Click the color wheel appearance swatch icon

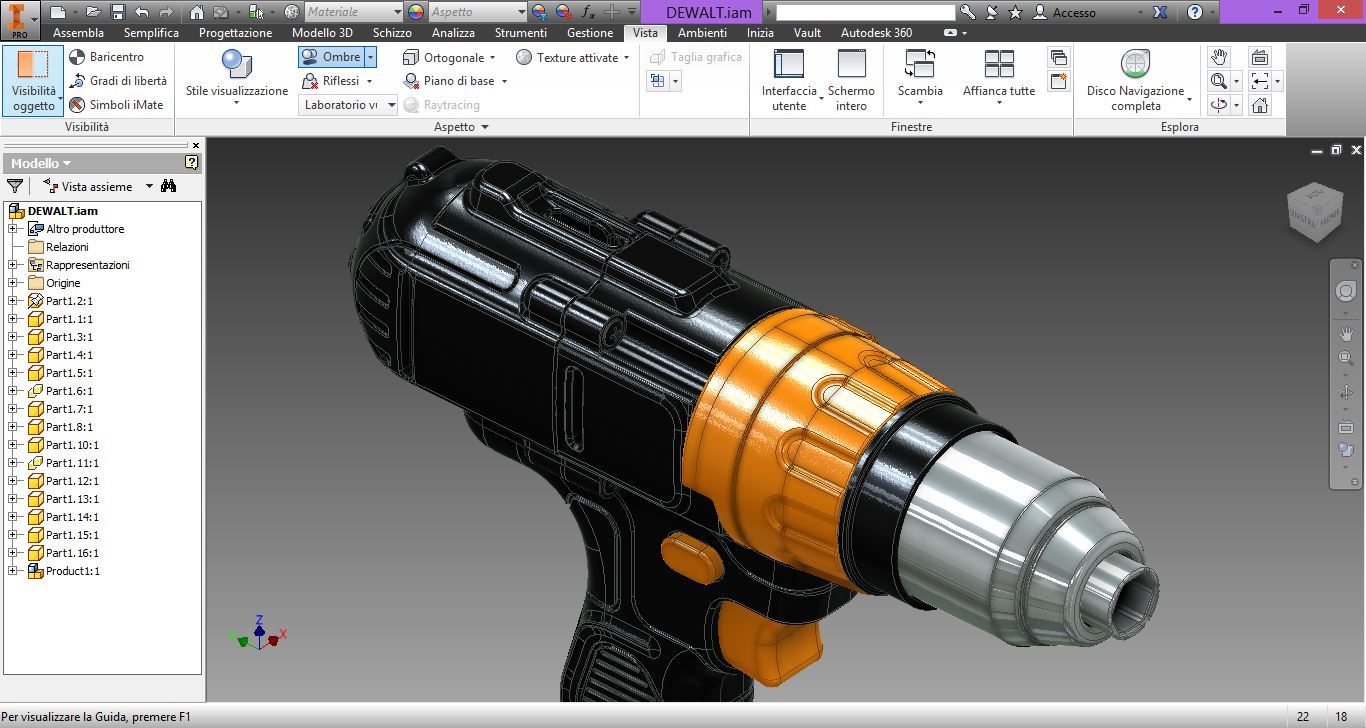(x=415, y=12)
